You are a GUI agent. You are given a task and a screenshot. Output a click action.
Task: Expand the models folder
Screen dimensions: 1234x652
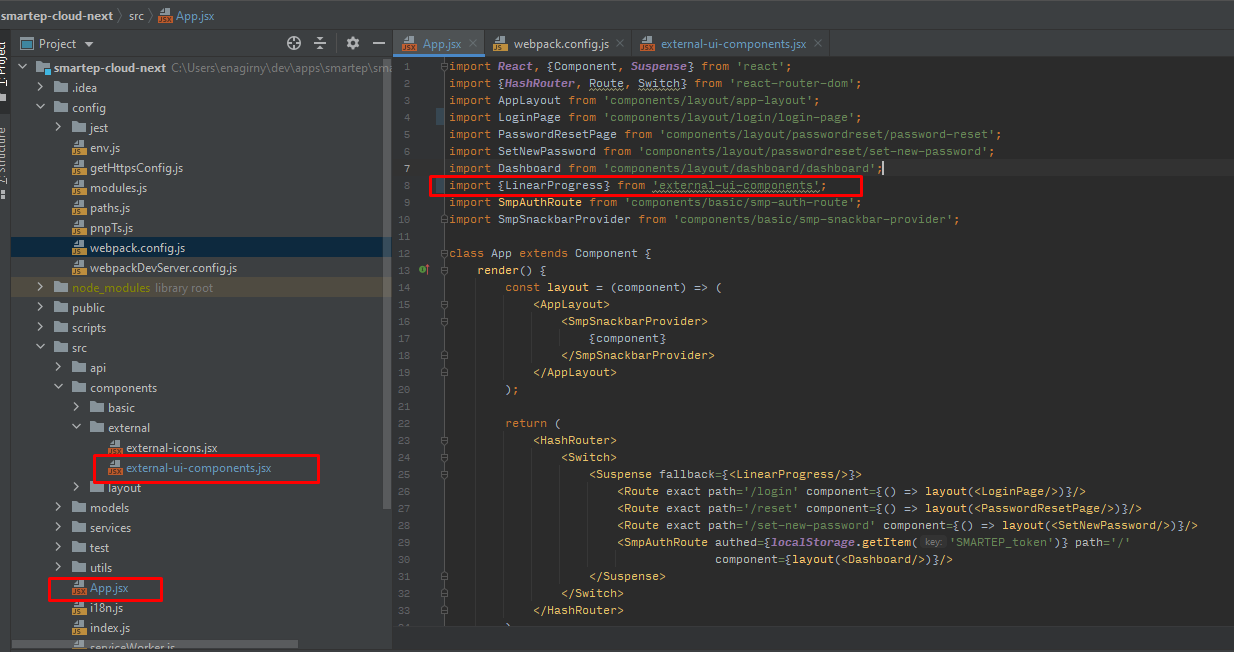tap(59, 508)
